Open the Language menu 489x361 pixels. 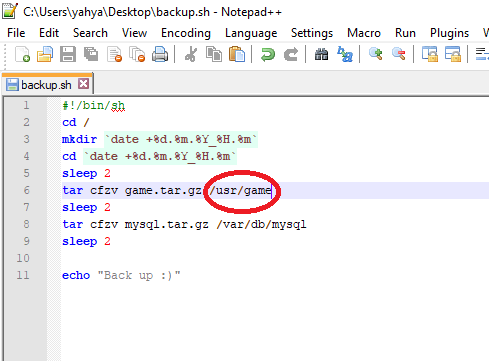point(251,33)
